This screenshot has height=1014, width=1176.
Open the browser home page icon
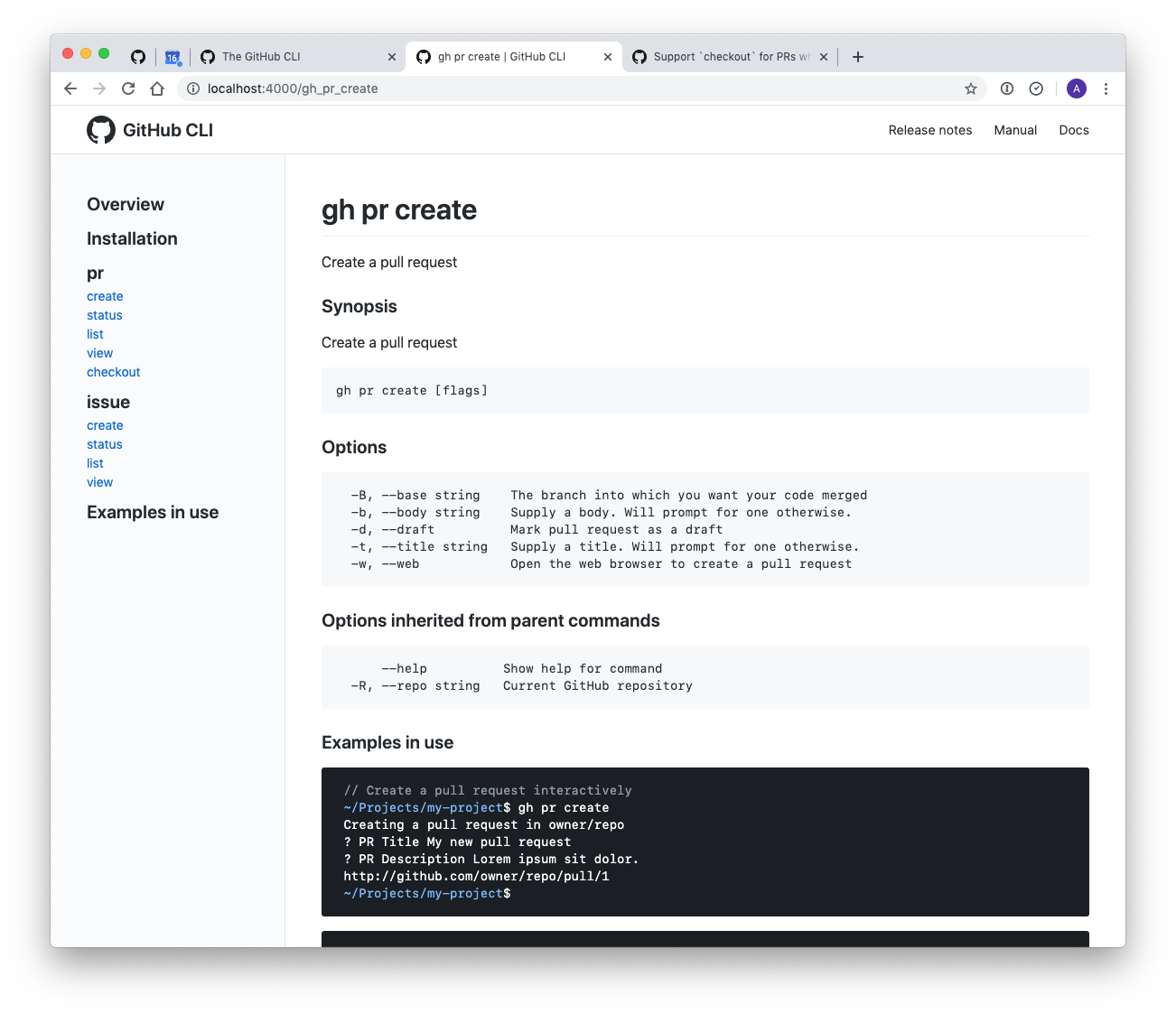(x=157, y=88)
